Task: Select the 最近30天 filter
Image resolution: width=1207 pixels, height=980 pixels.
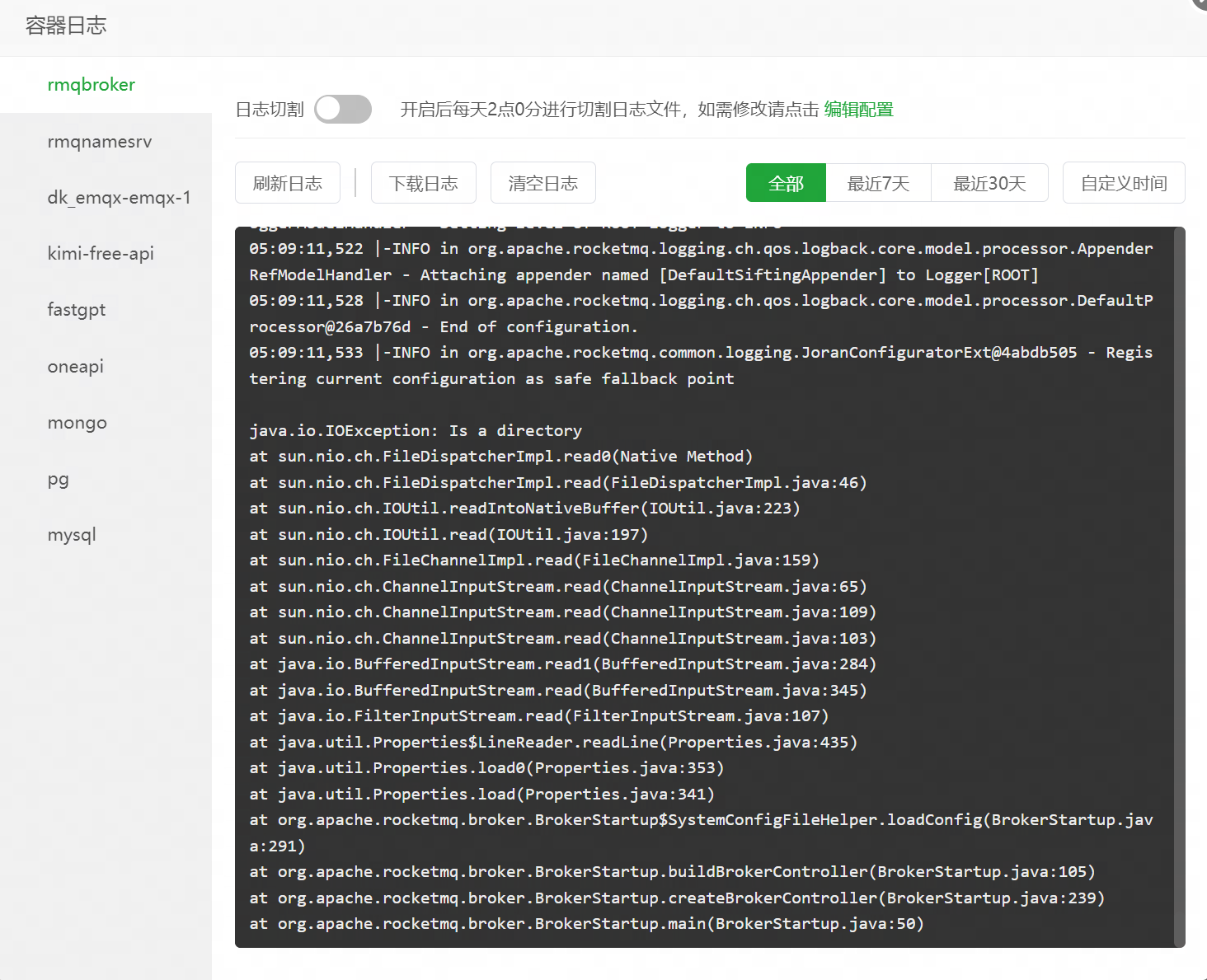Action: tap(989, 183)
